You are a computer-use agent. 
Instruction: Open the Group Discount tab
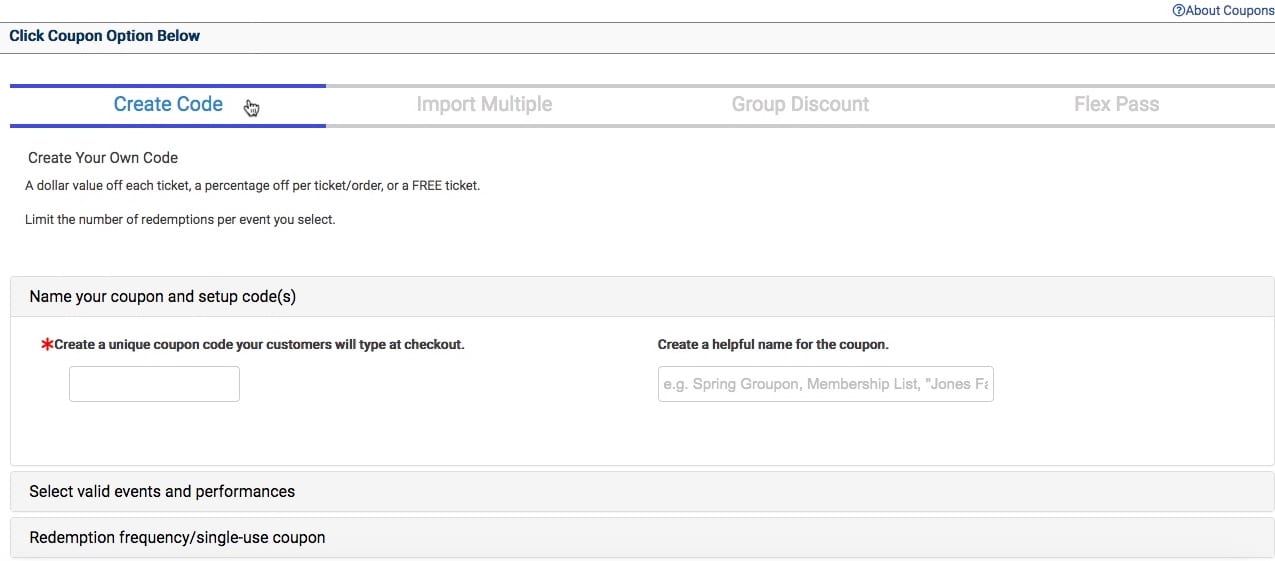point(800,105)
